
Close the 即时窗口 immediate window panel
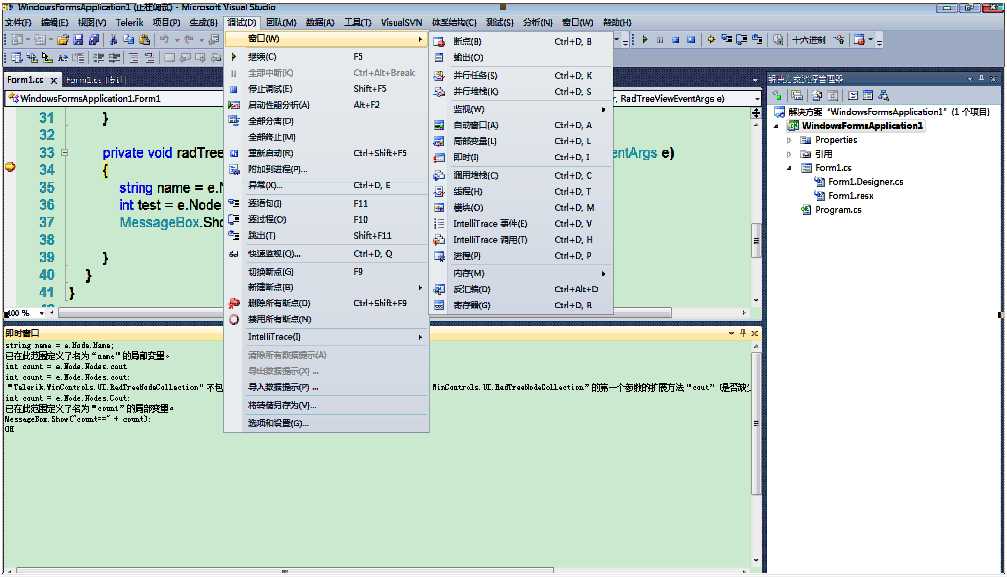coord(755,333)
